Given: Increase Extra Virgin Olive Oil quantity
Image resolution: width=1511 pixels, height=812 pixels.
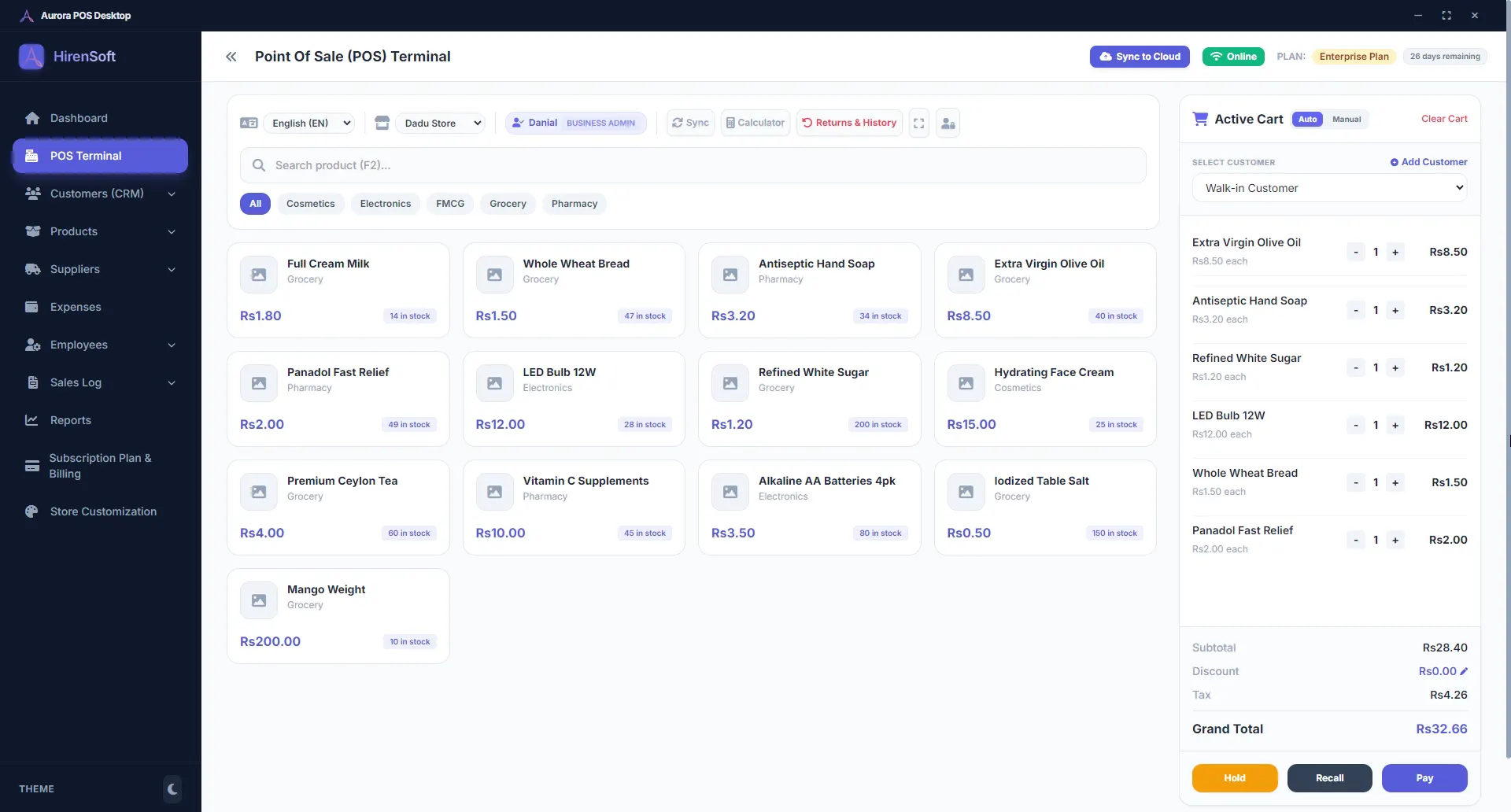Looking at the screenshot, I should coord(1395,253).
